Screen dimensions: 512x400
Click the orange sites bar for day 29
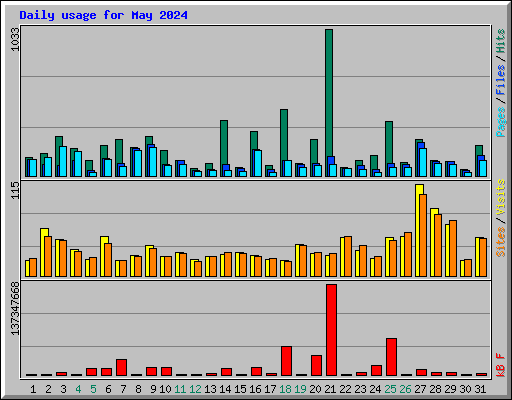453,248
